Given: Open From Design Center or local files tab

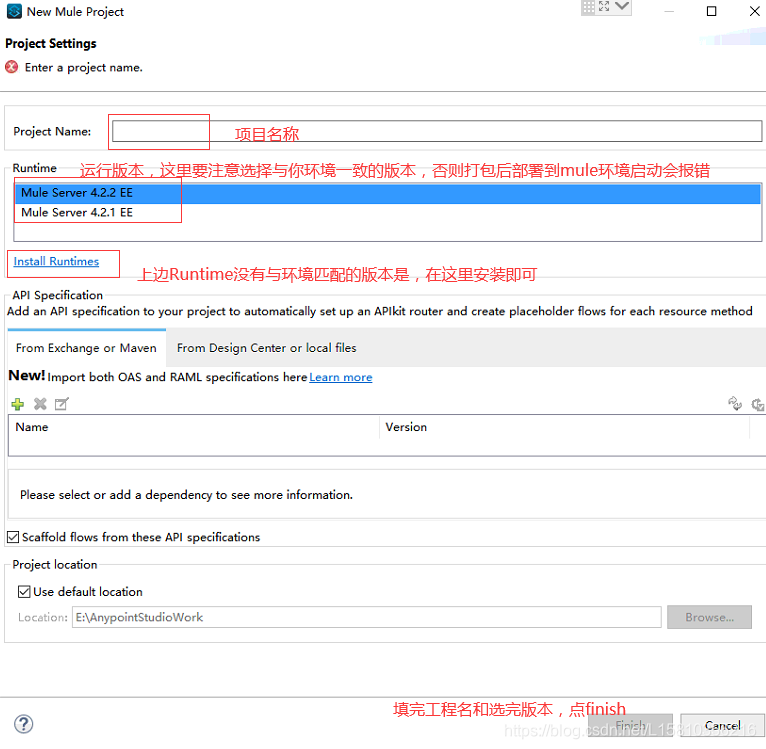Looking at the screenshot, I should 267,348.
